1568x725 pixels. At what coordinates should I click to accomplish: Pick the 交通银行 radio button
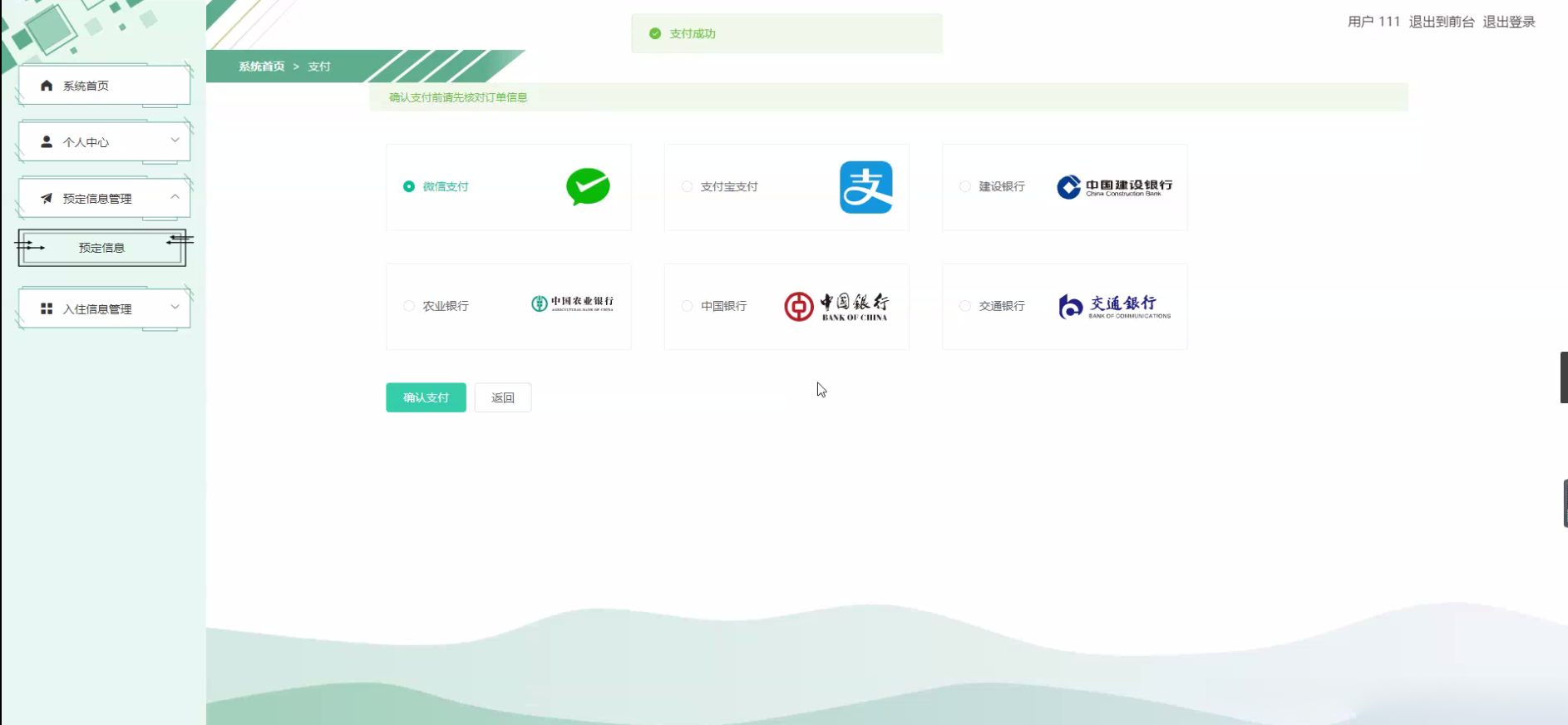coord(964,306)
